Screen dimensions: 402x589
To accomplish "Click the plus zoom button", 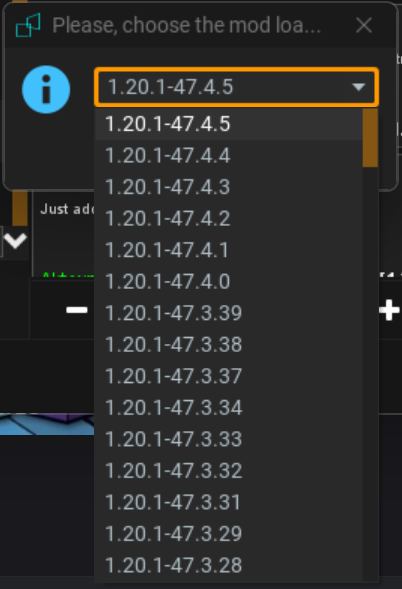I will (x=389, y=310).
